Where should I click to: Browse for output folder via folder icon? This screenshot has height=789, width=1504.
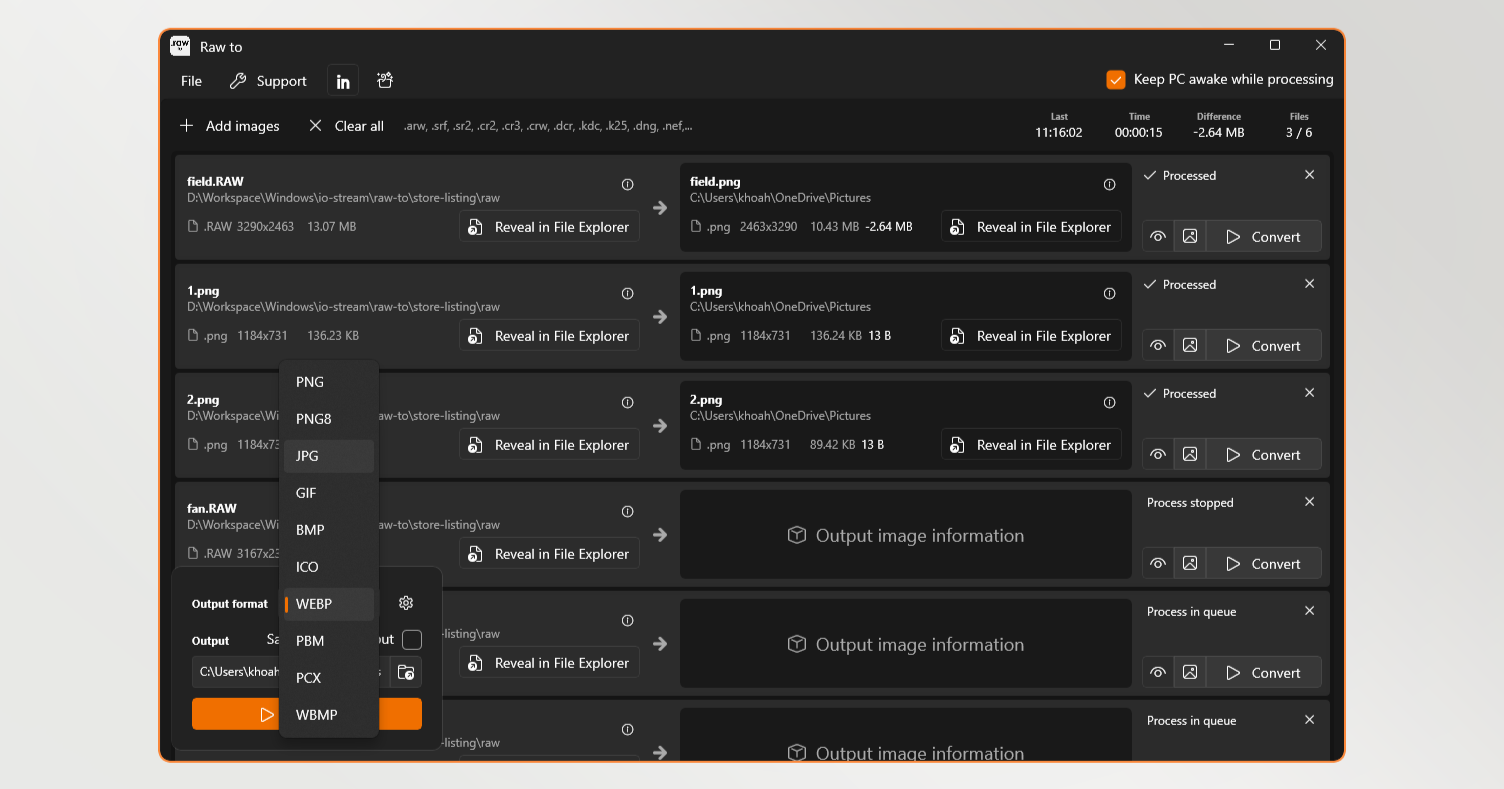tap(406, 672)
